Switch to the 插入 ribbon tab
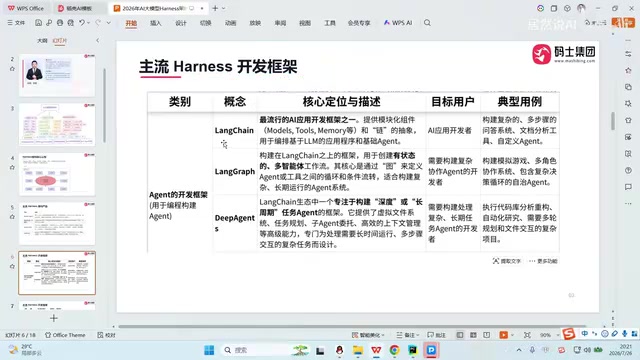The width and height of the screenshot is (640, 360). [x=156, y=23]
